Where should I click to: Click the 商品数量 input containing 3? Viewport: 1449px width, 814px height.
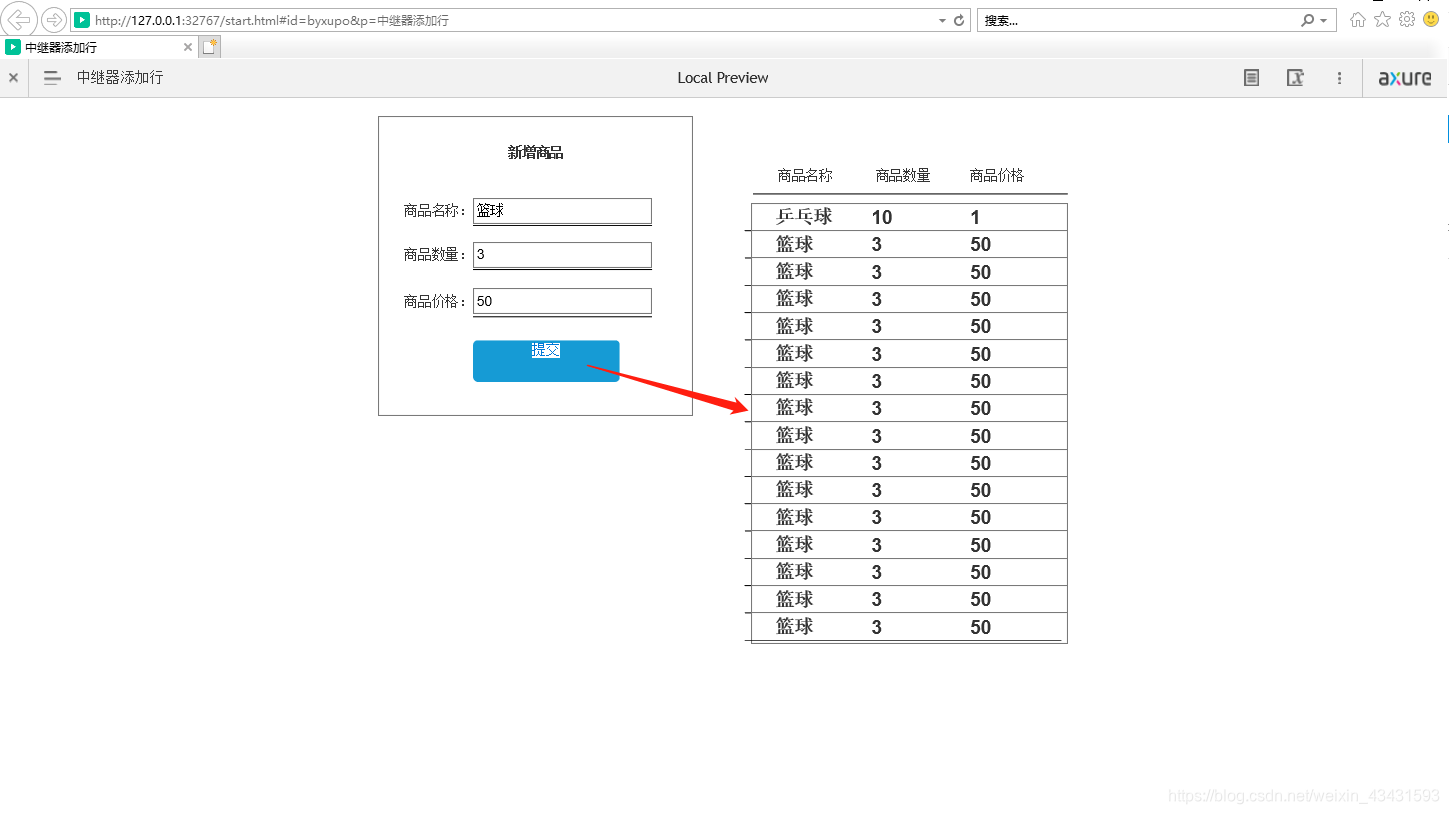562,255
